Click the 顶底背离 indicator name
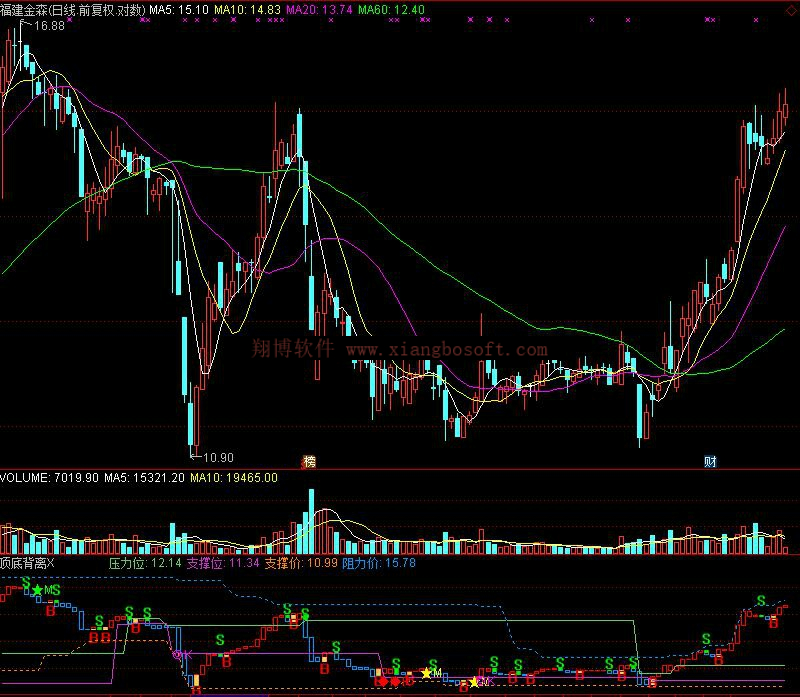This screenshot has height=697, width=800. point(23,564)
